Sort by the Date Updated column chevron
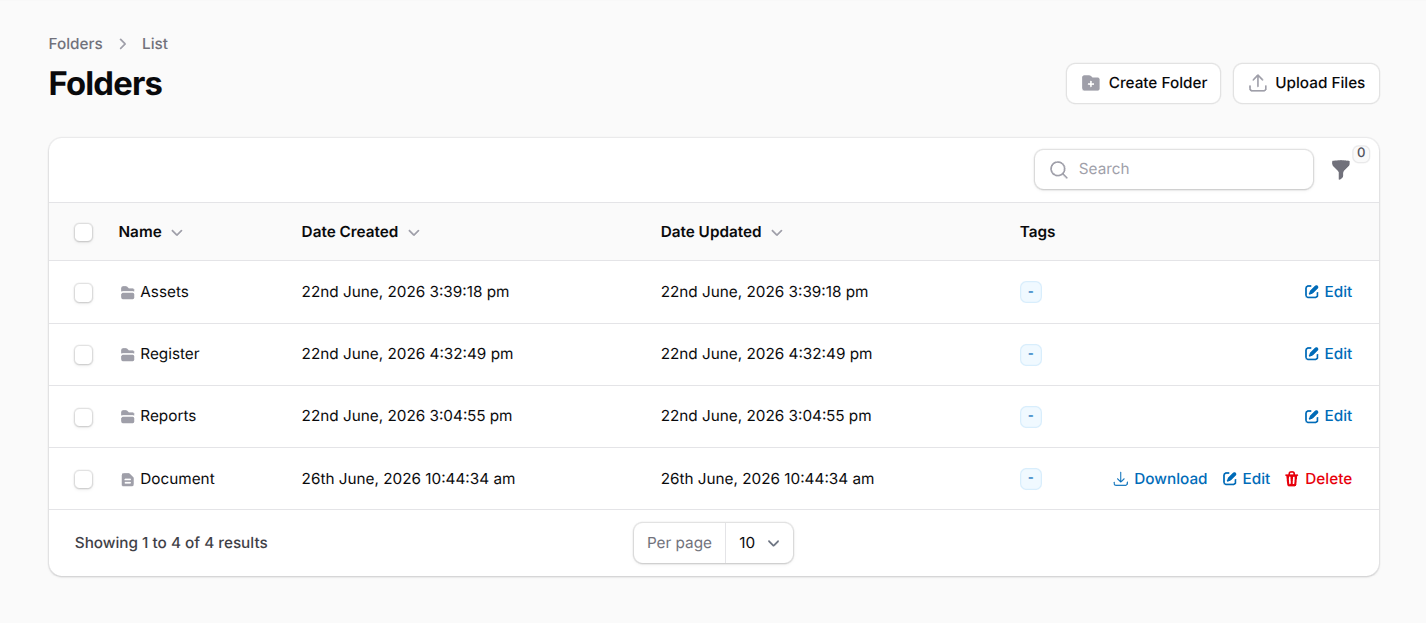The width and height of the screenshot is (1426, 623). pos(777,232)
